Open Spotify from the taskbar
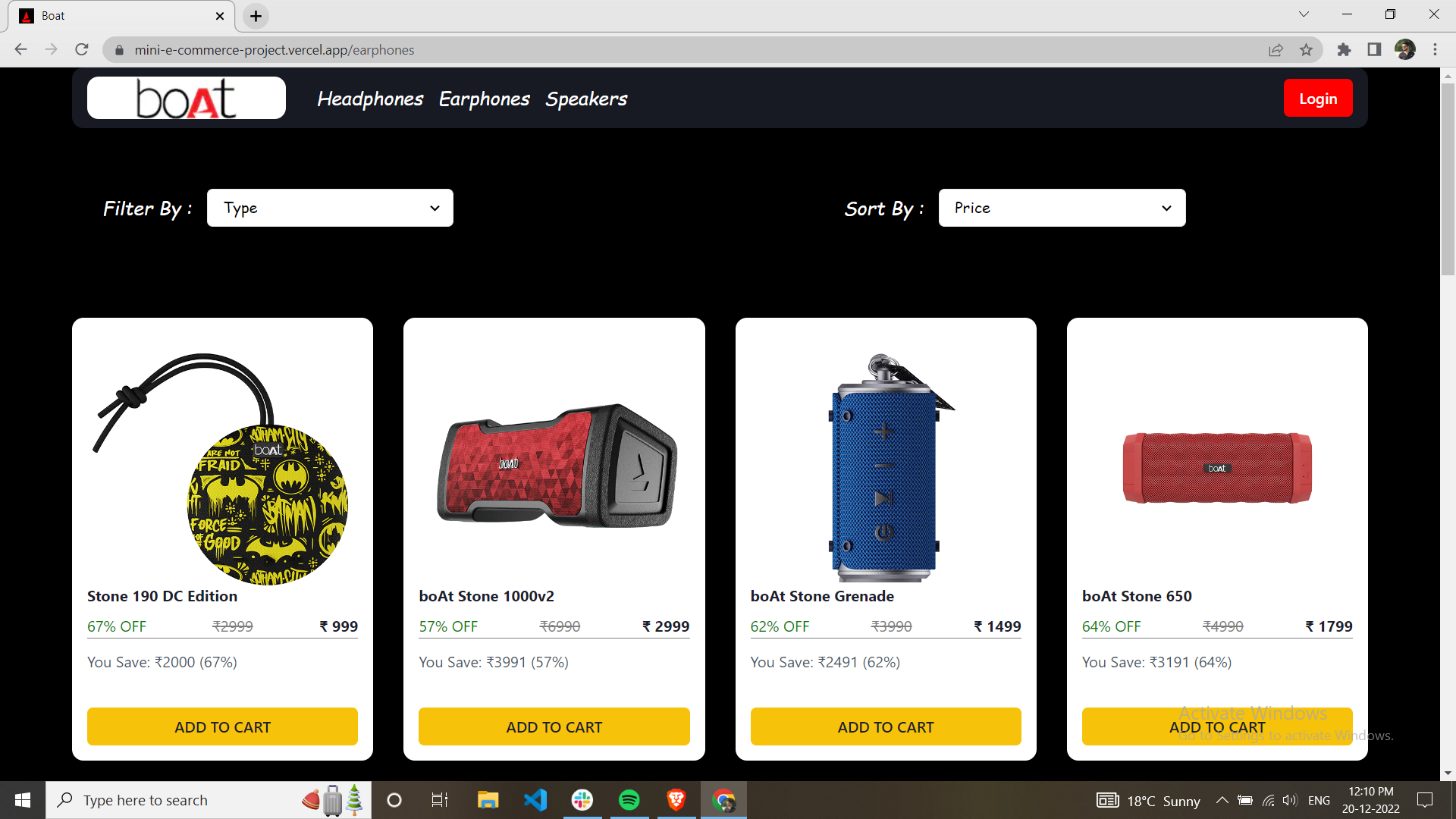Image resolution: width=1456 pixels, height=819 pixels. click(x=629, y=800)
